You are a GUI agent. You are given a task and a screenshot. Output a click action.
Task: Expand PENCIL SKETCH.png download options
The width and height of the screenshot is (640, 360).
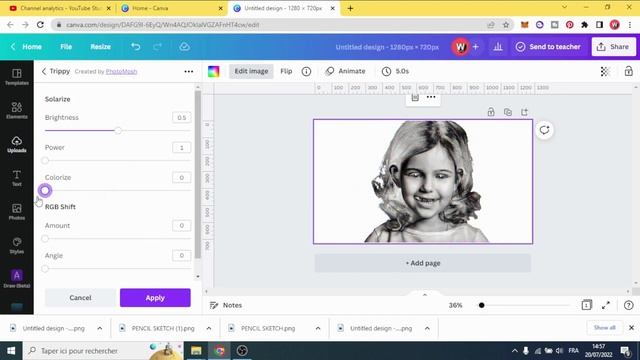(318, 328)
